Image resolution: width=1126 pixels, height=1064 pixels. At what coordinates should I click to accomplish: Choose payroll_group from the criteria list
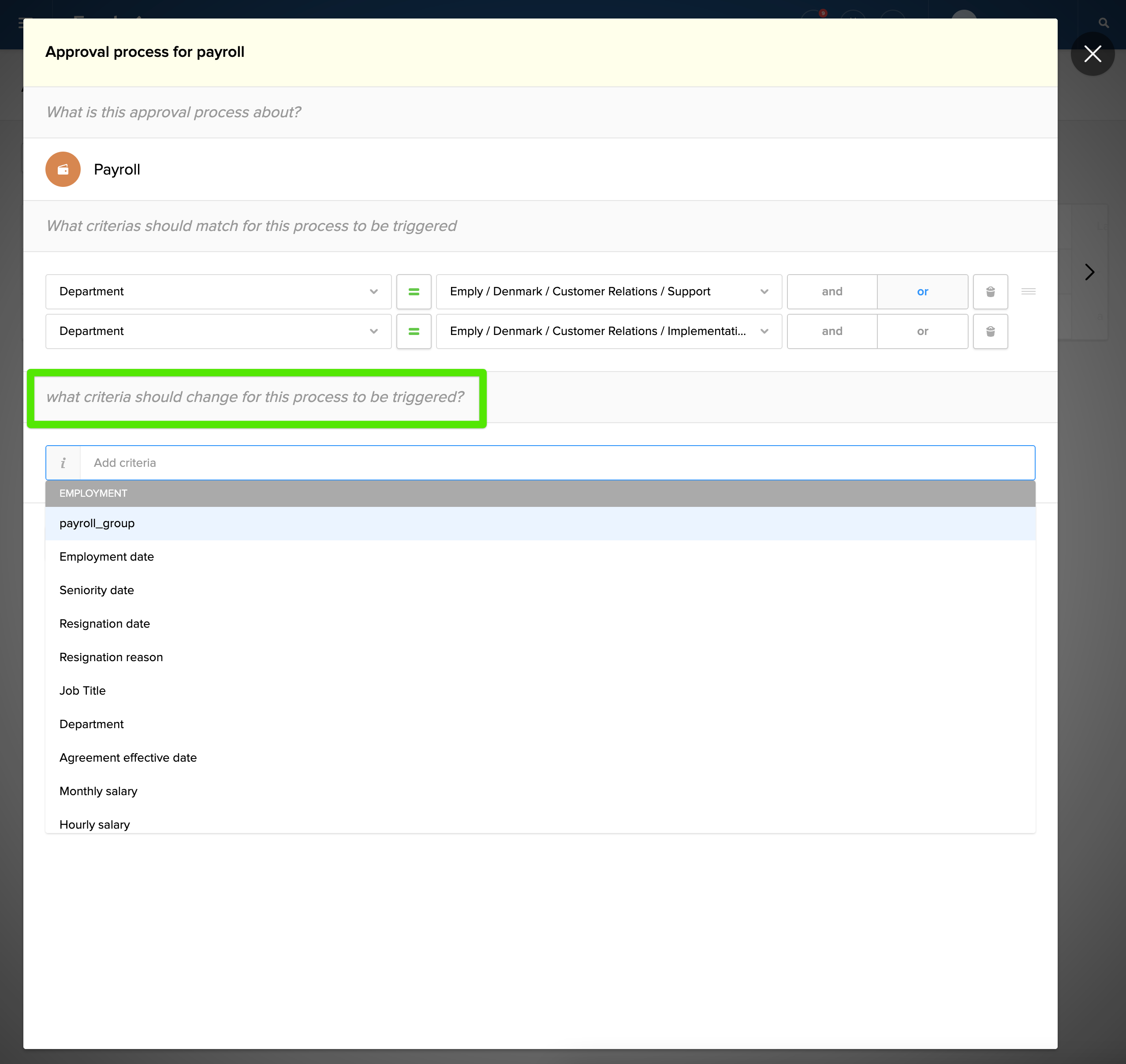point(97,524)
